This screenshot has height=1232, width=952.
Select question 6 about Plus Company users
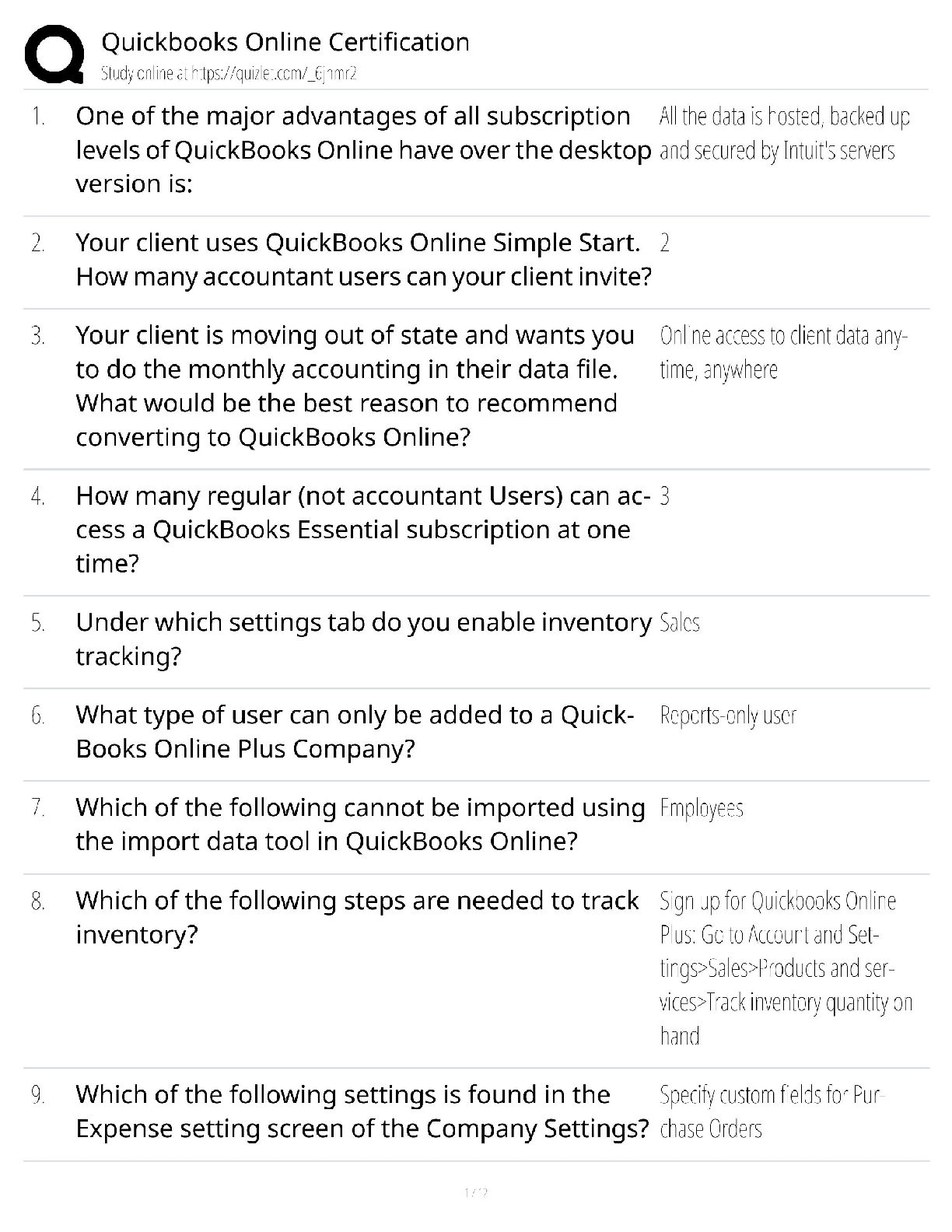[355, 732]
